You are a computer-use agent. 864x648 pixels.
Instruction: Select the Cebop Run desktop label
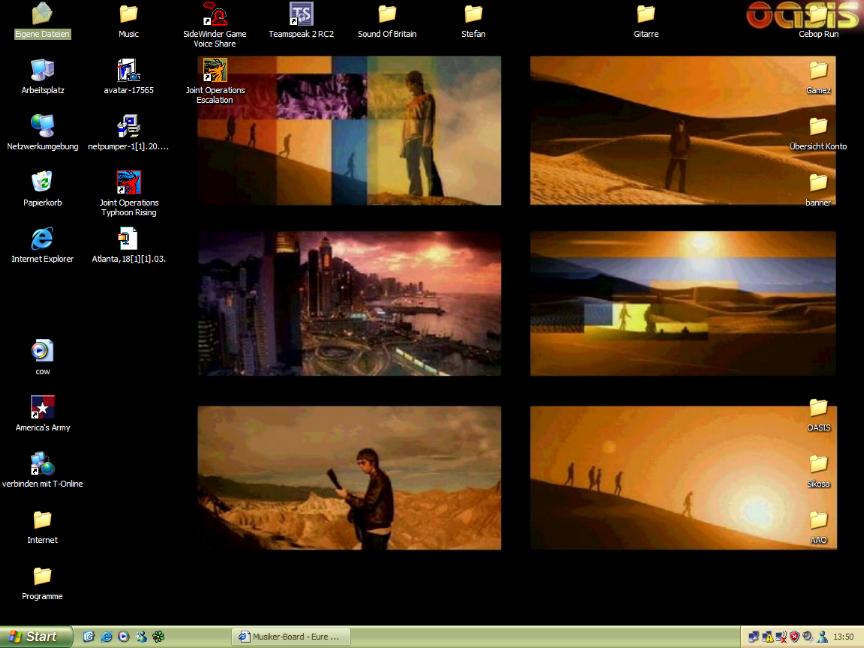(818, 34)
